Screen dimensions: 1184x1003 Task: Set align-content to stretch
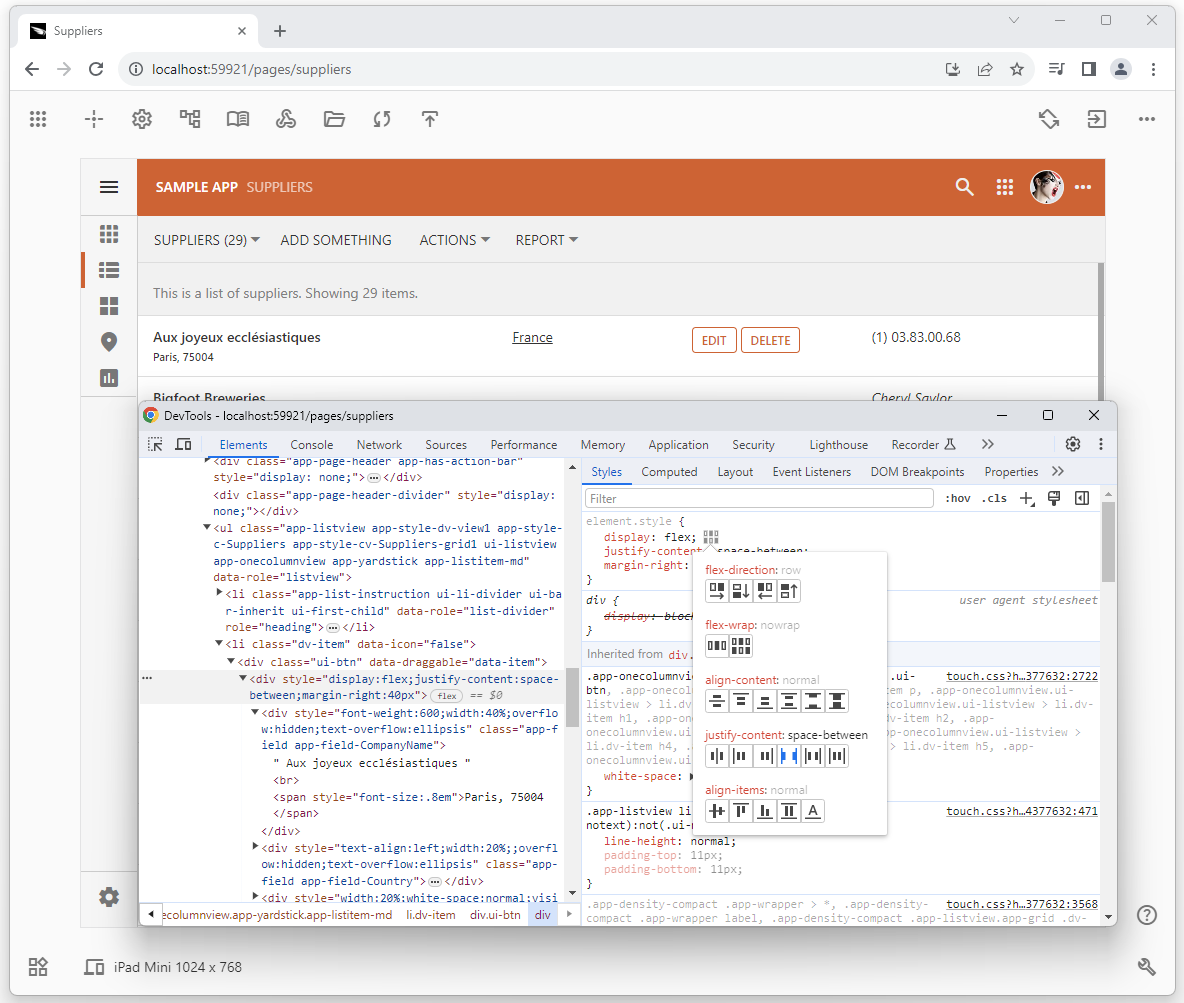pyautogui.click(x=837, y=701)
